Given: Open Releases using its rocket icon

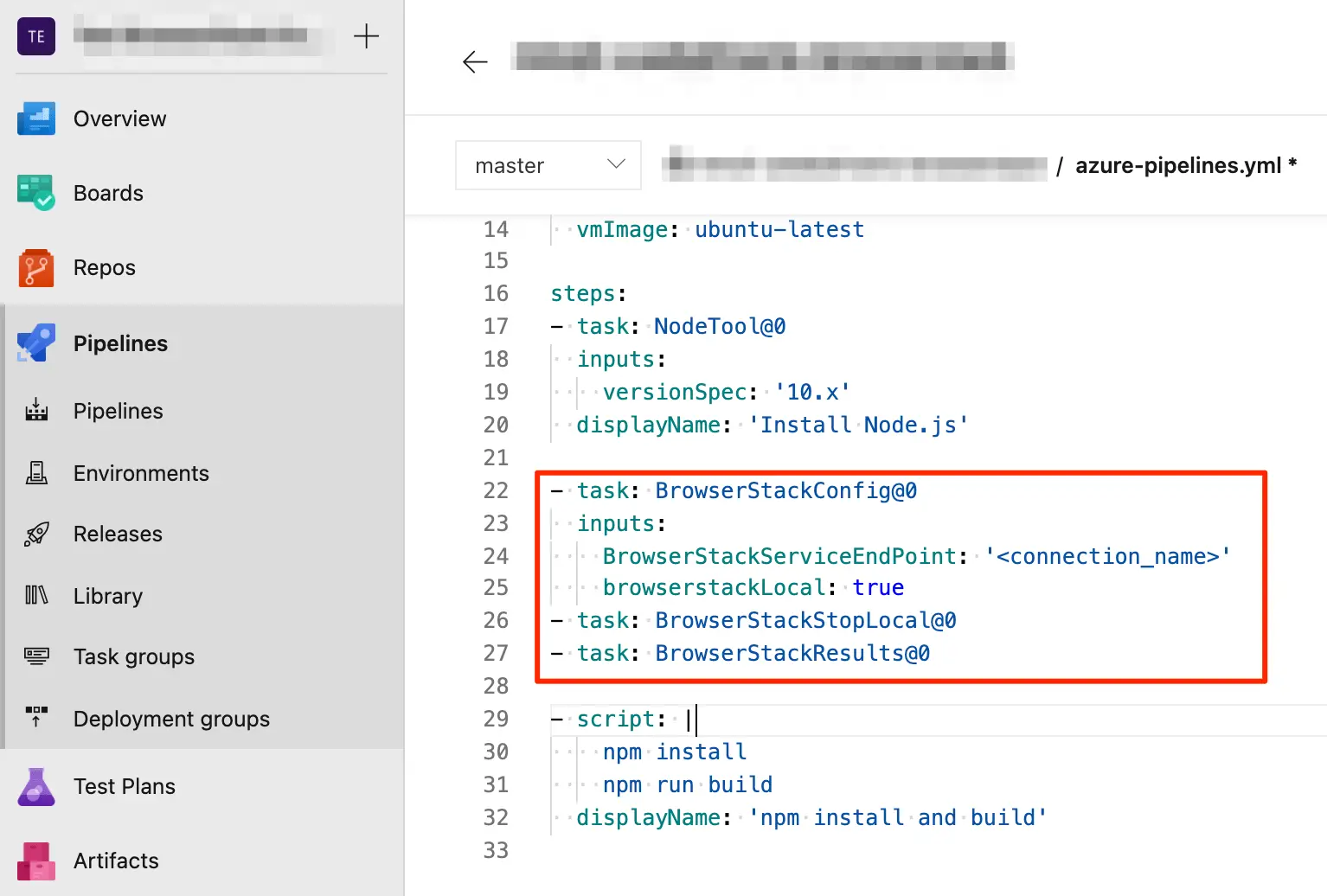Looking at the screenshot, I should 36,534.
